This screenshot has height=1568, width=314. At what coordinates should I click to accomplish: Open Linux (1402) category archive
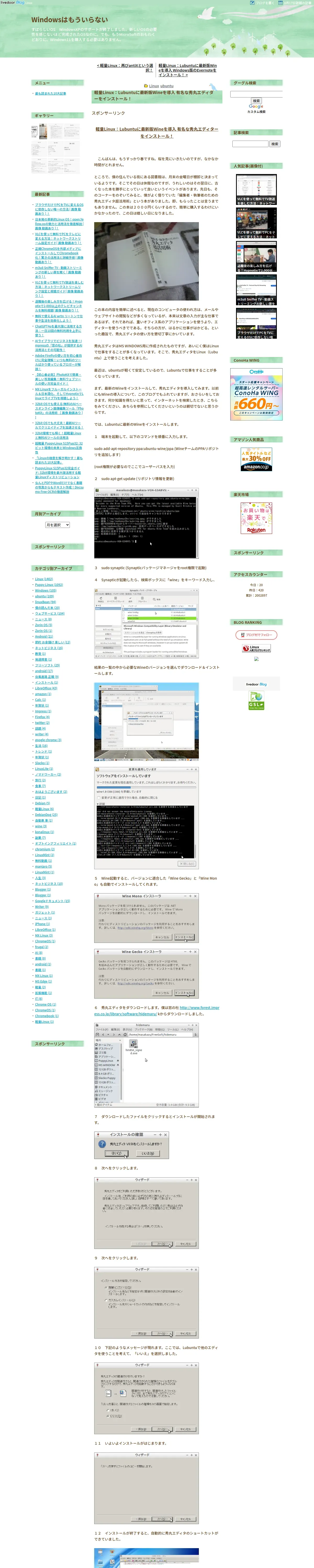[44, 579]
